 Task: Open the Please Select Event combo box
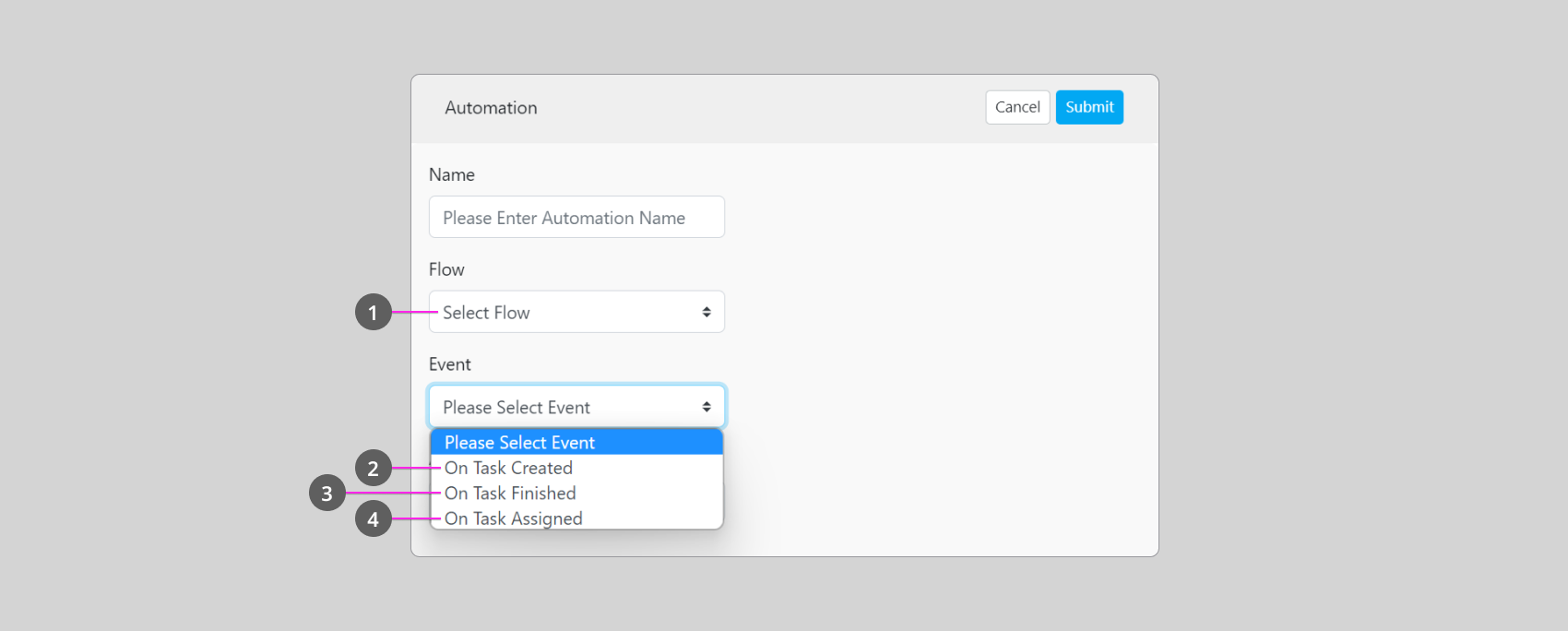pyautogui.click(x=576, y=407)
